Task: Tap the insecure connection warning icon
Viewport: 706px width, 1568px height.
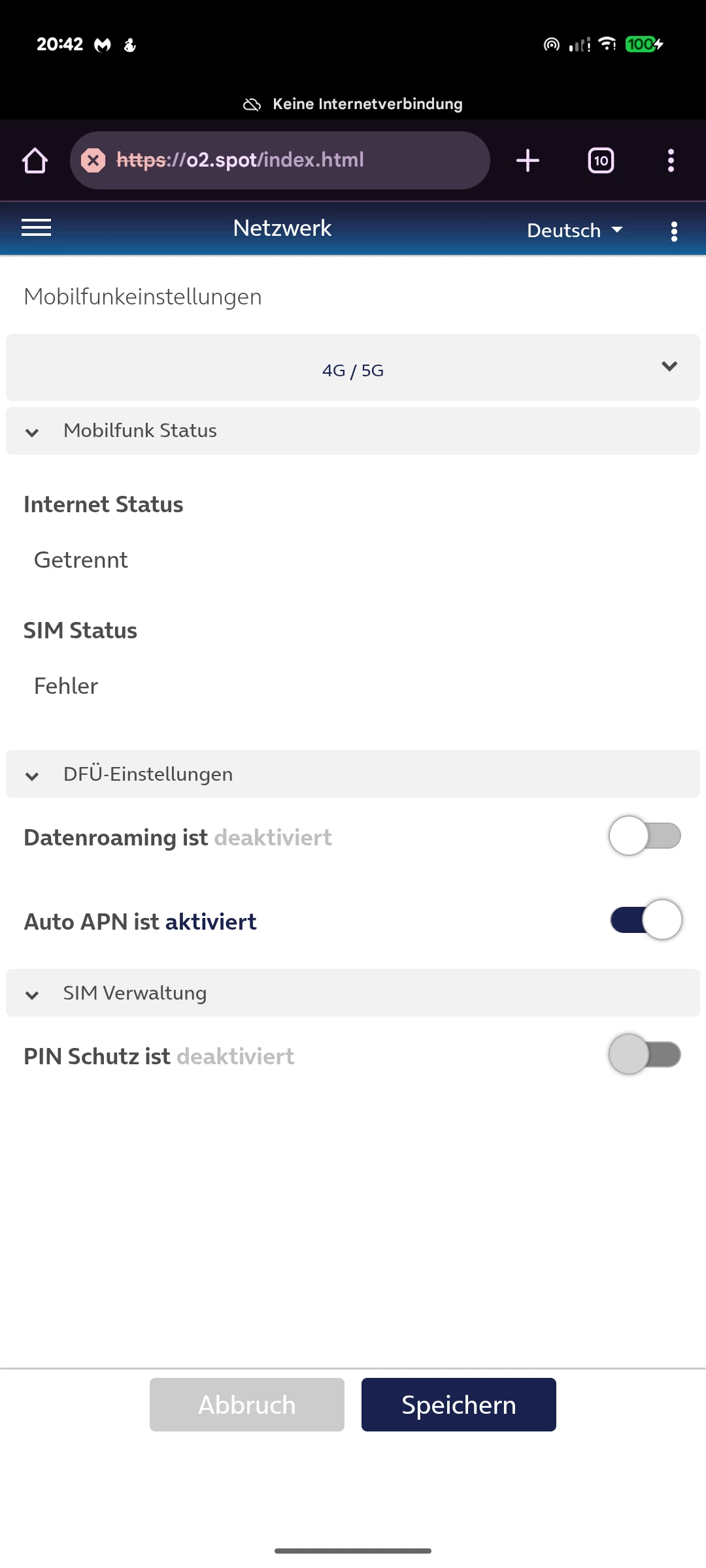Action: click(x=93, y=160)
